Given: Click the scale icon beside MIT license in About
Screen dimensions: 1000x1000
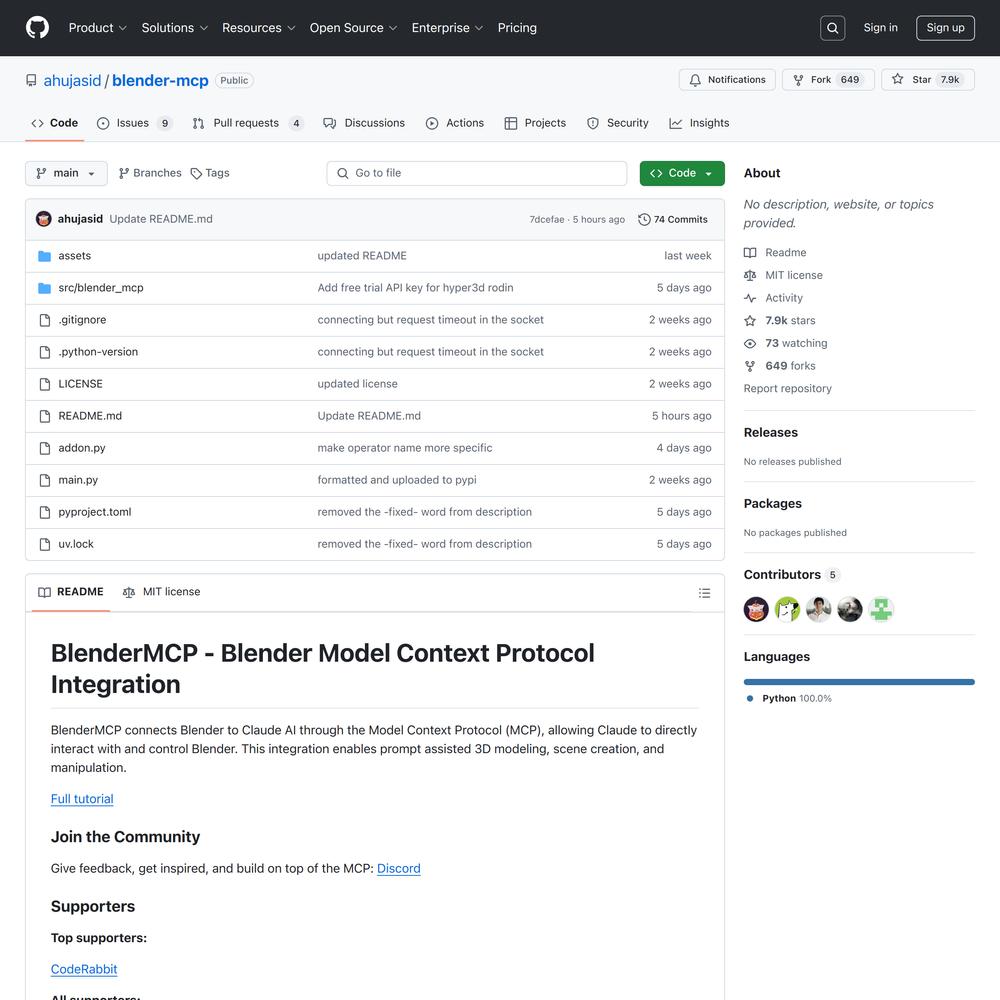Looking at the screenshot, I should click(x=750, y=275).
